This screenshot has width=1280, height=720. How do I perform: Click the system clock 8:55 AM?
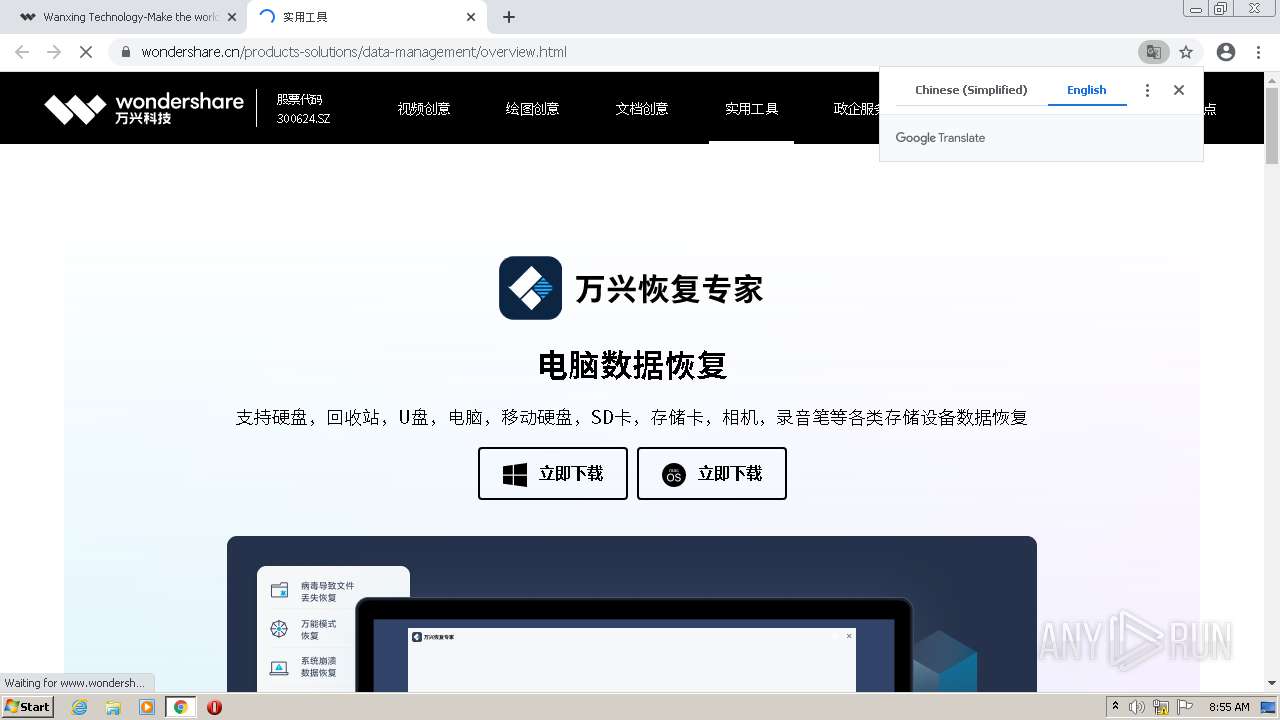[1229, 707]
